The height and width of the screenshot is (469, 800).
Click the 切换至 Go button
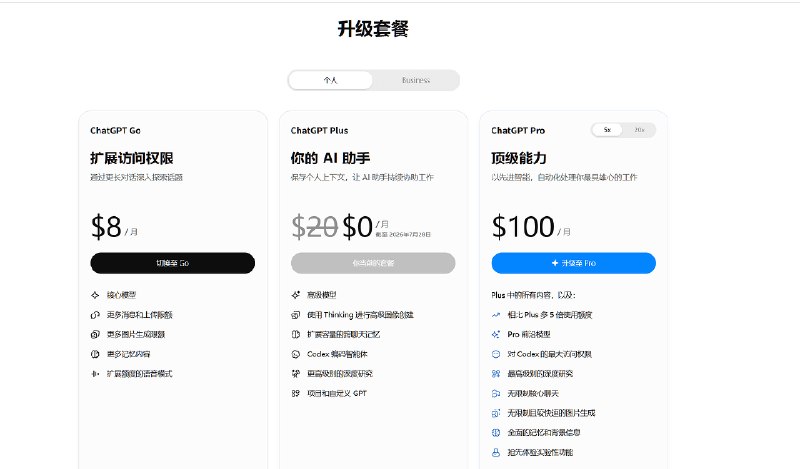point(172,263)
